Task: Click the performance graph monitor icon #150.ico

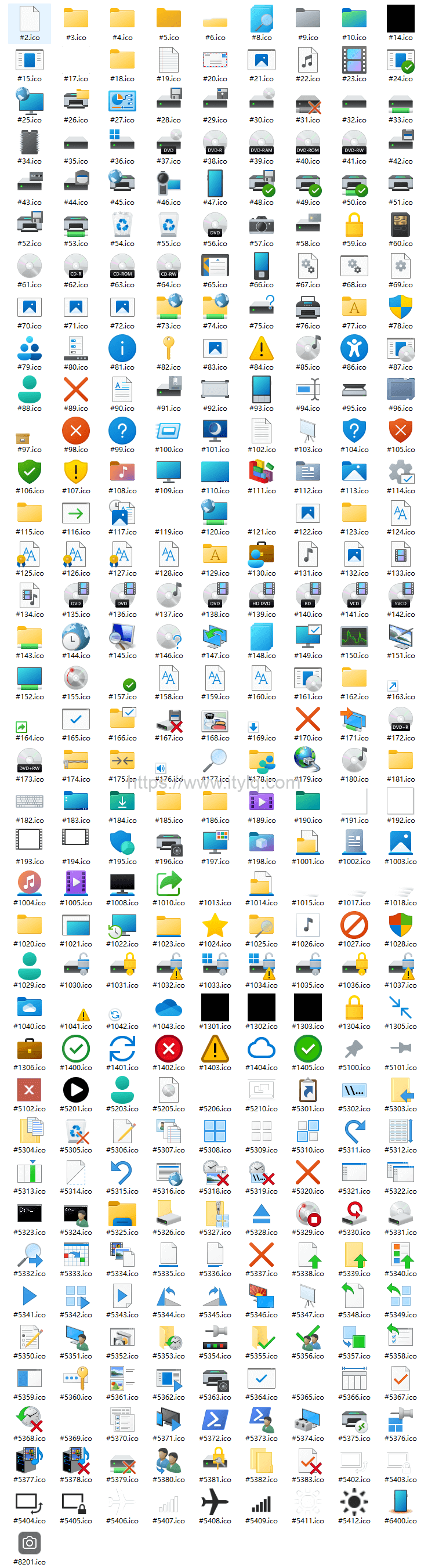Action: [354, 637]
